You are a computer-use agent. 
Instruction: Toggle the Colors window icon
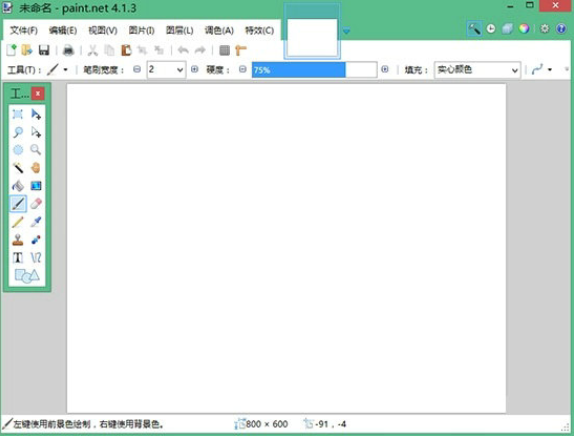tap(524, 29)
